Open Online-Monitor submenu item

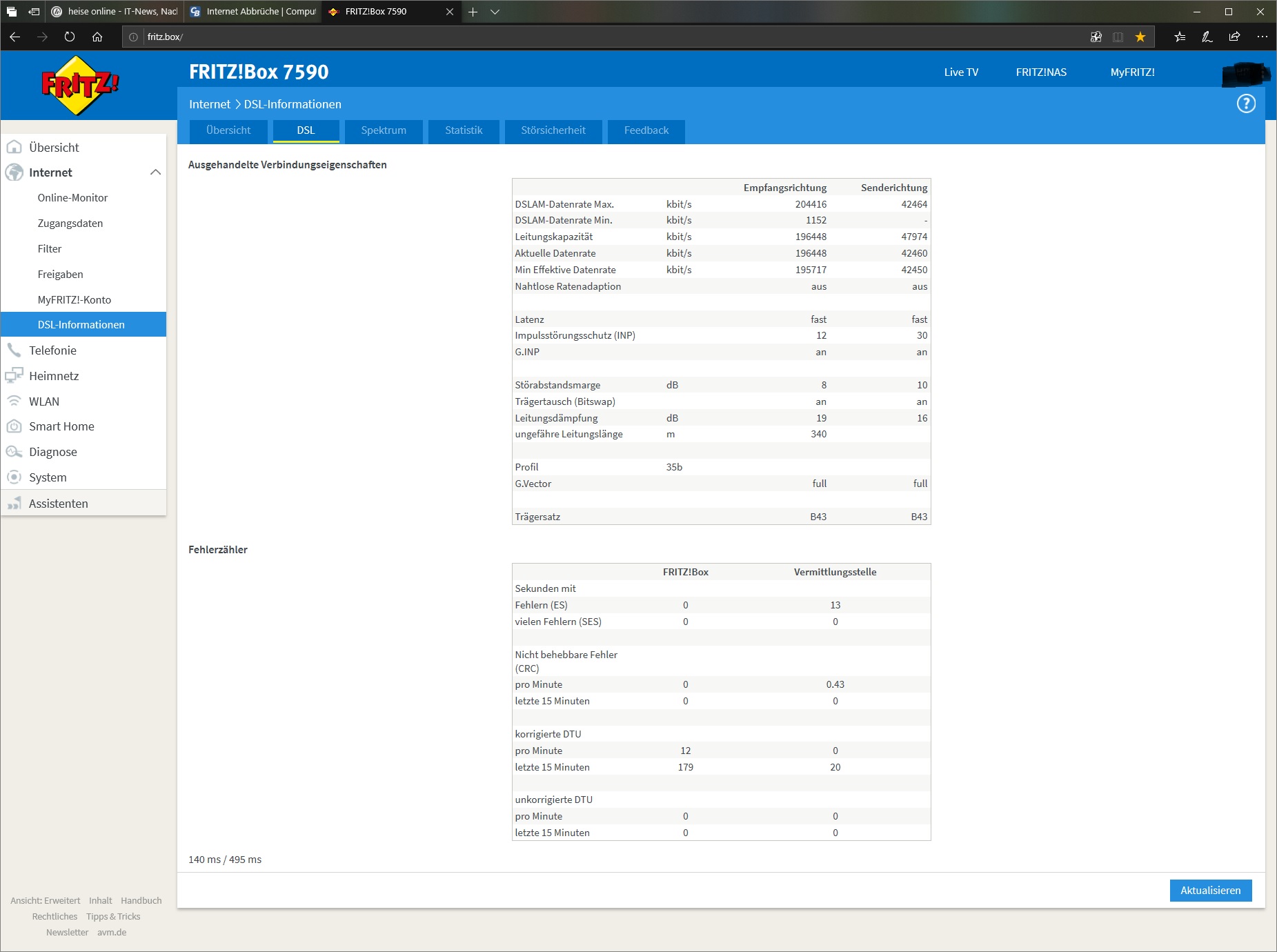[x=72, y=198]
